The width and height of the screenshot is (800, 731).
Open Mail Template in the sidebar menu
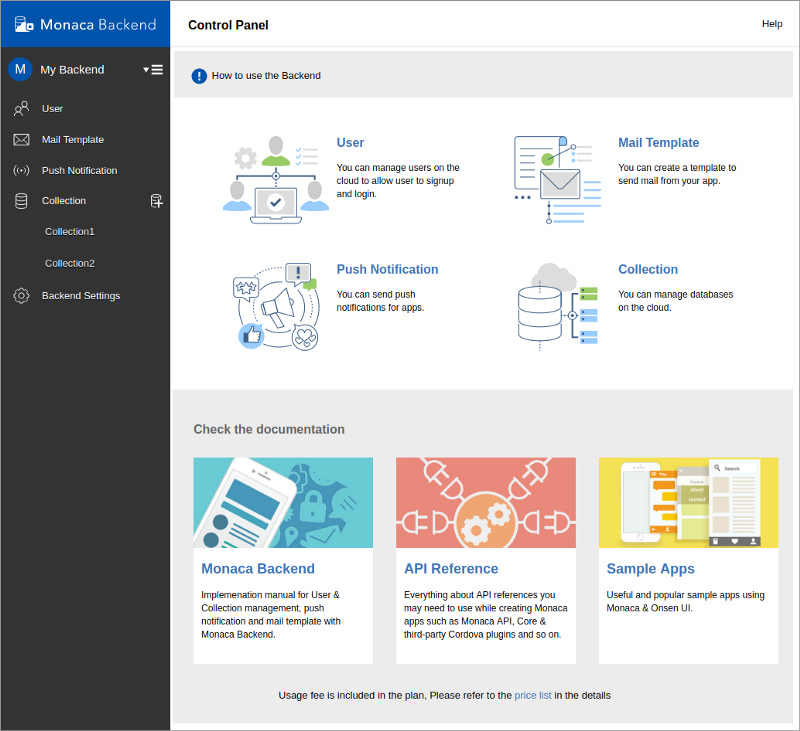click(72, 140)
